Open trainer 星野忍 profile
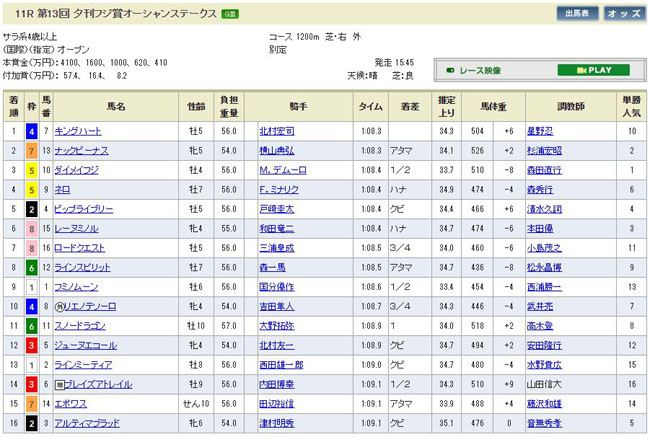Viewport: 650px width, 437px height. click(543, 131)
